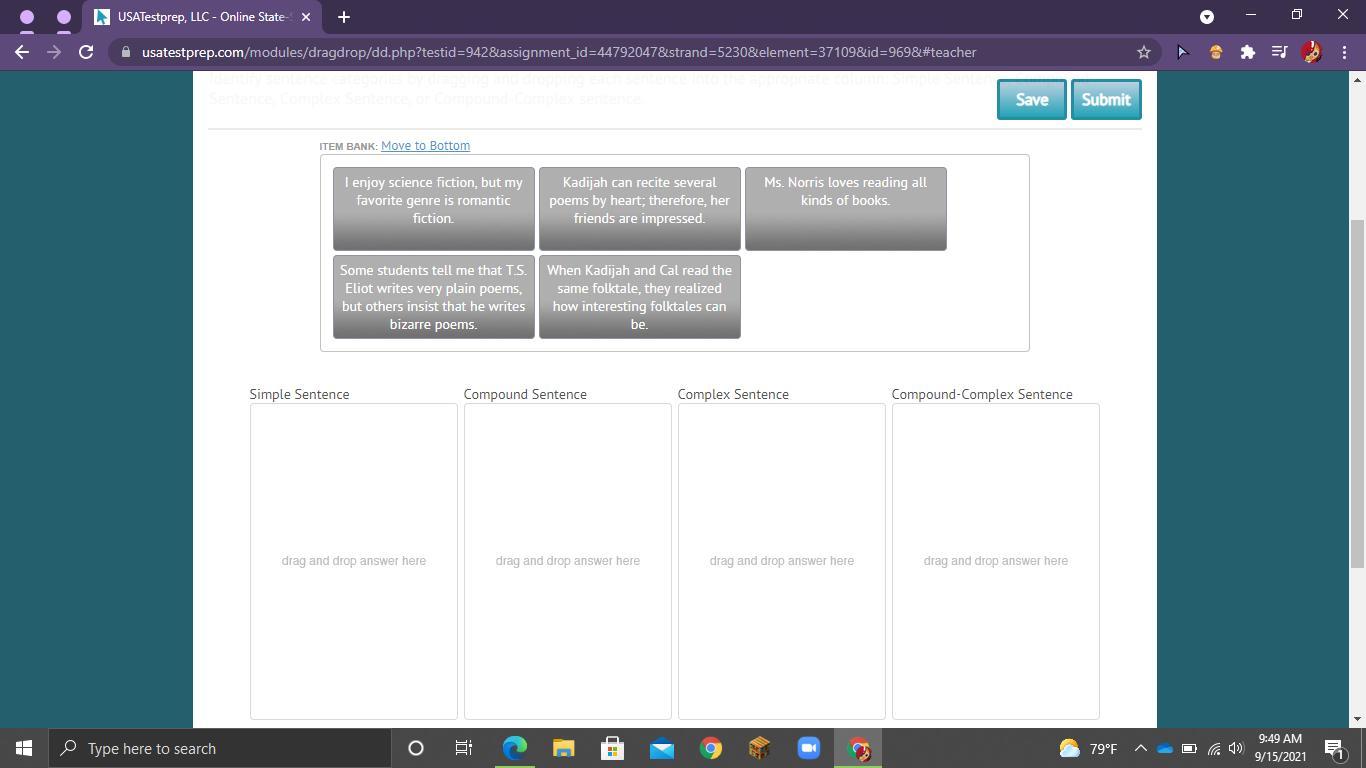Image resolution: width=1366 pixels, height=768 pixels.
Task: Click the Compound-Complex Sentence drop box
Action: 996,561
